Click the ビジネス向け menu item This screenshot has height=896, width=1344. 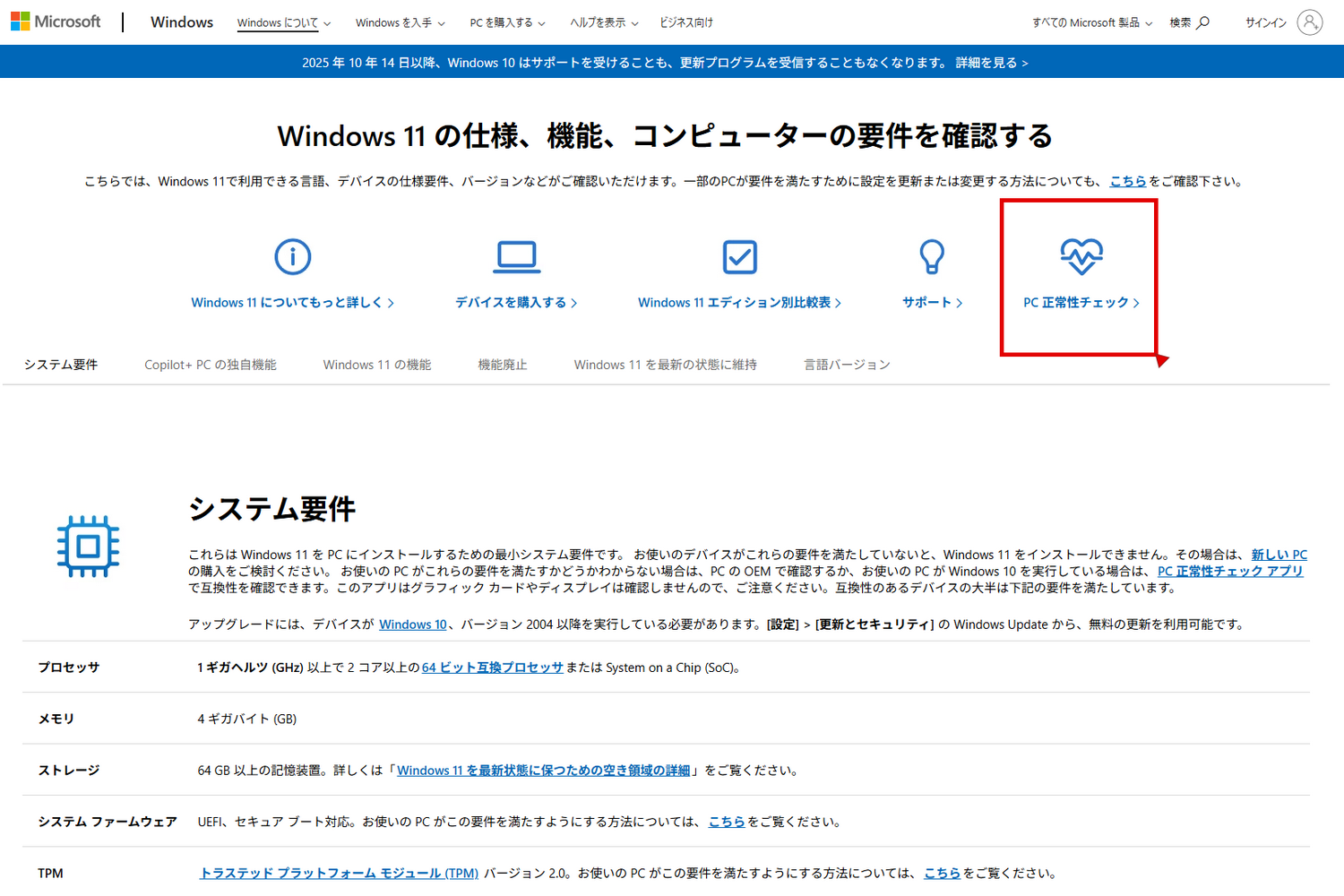(x=686, y=24)
